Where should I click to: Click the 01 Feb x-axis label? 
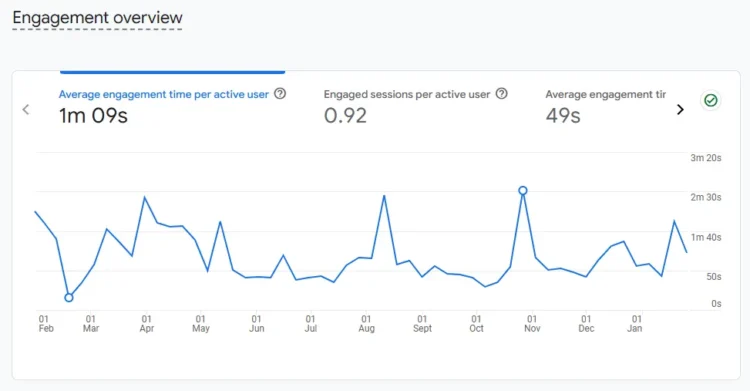tap(46, 324)
